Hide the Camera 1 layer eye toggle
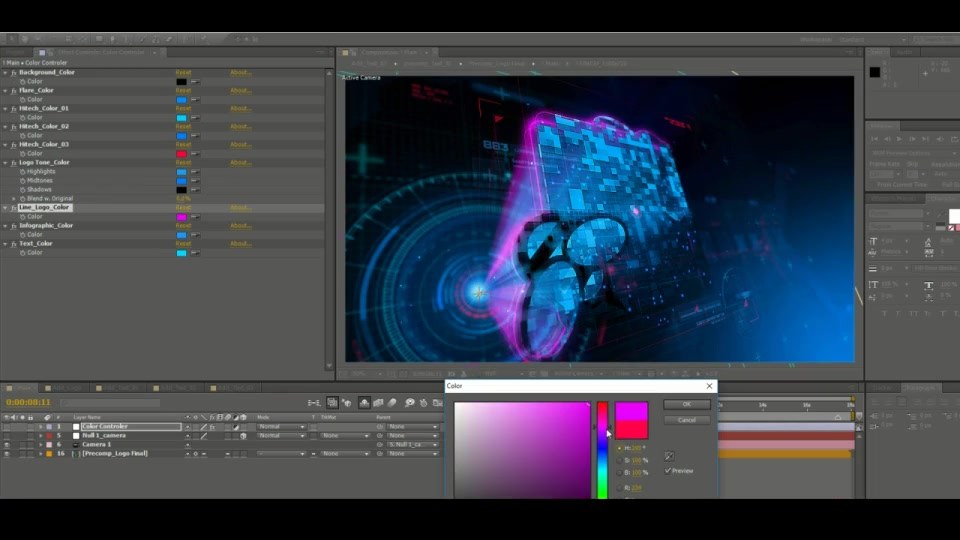960x540 pixels. (7, 444)
